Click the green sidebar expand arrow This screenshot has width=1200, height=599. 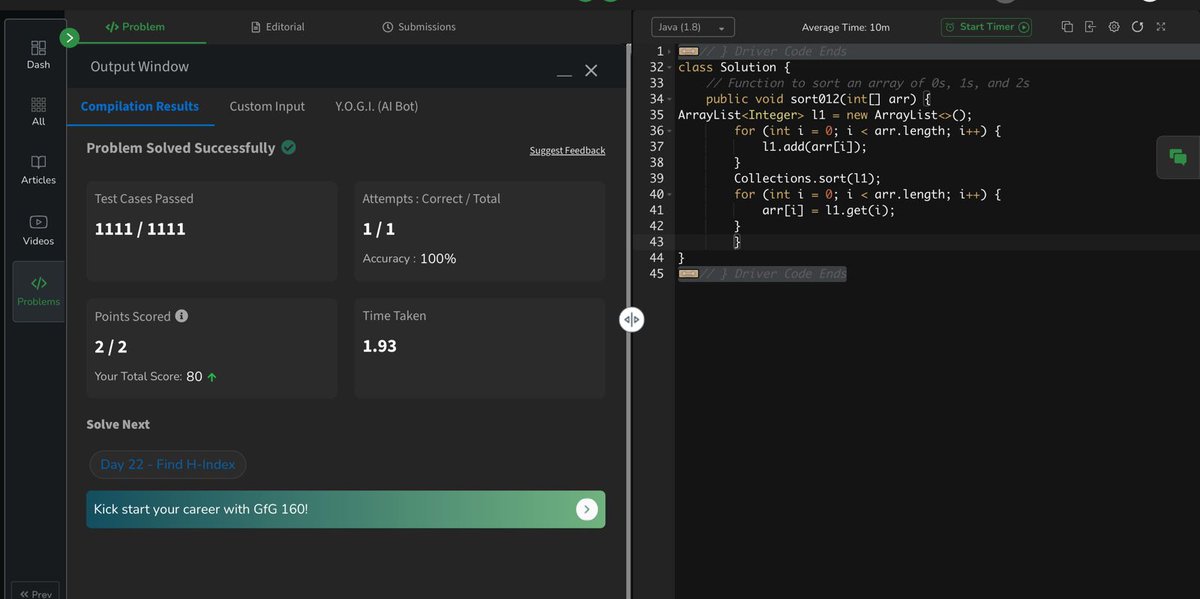coord(69,38)
